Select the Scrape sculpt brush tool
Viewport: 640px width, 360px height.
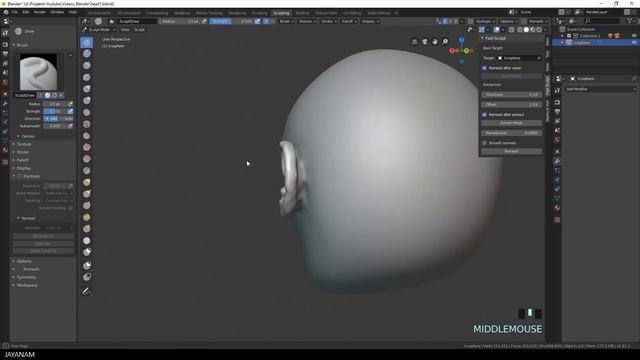tap(87, 159)
